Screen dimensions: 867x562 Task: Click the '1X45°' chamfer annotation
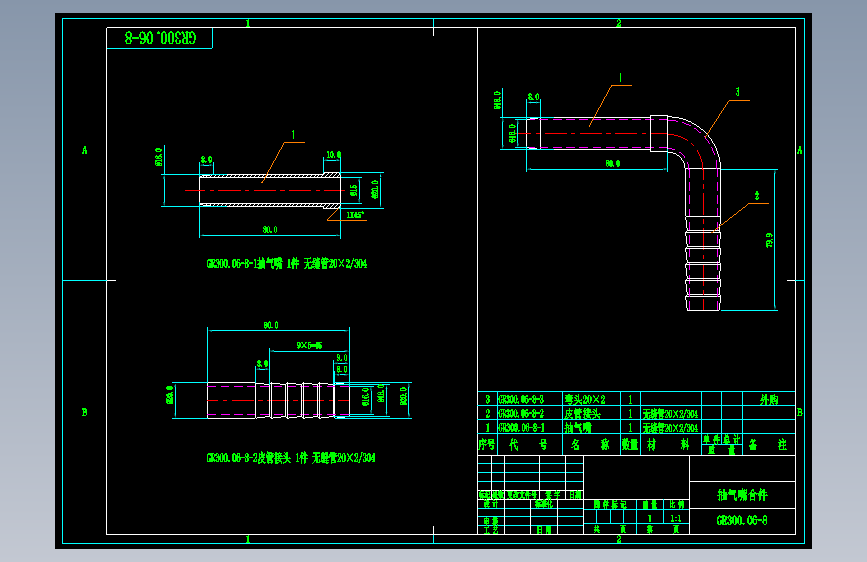coord(355,215)
